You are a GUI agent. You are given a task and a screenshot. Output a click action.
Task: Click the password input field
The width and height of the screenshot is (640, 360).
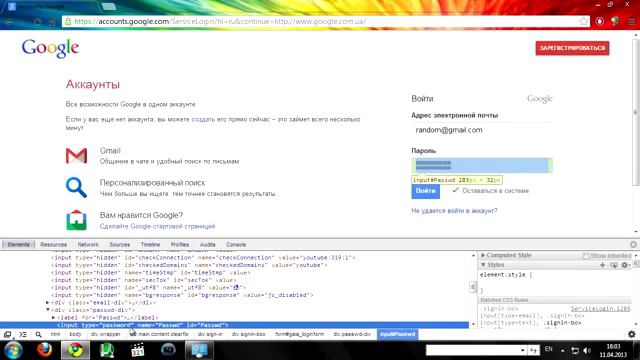pos(482,165)
